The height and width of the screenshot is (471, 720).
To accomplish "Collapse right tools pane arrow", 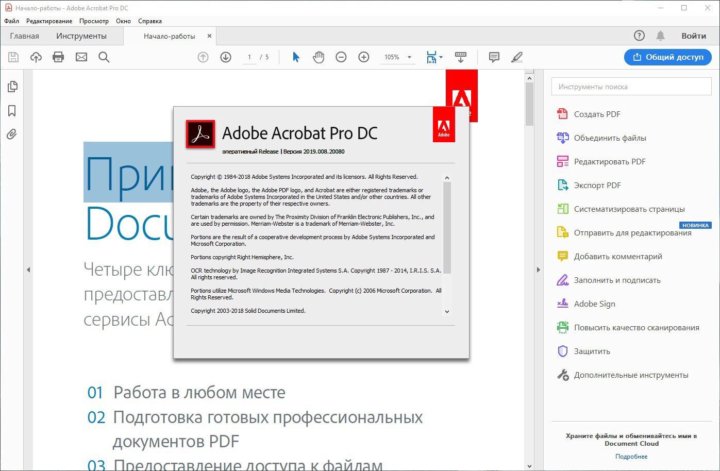I will tap(538, 269).
